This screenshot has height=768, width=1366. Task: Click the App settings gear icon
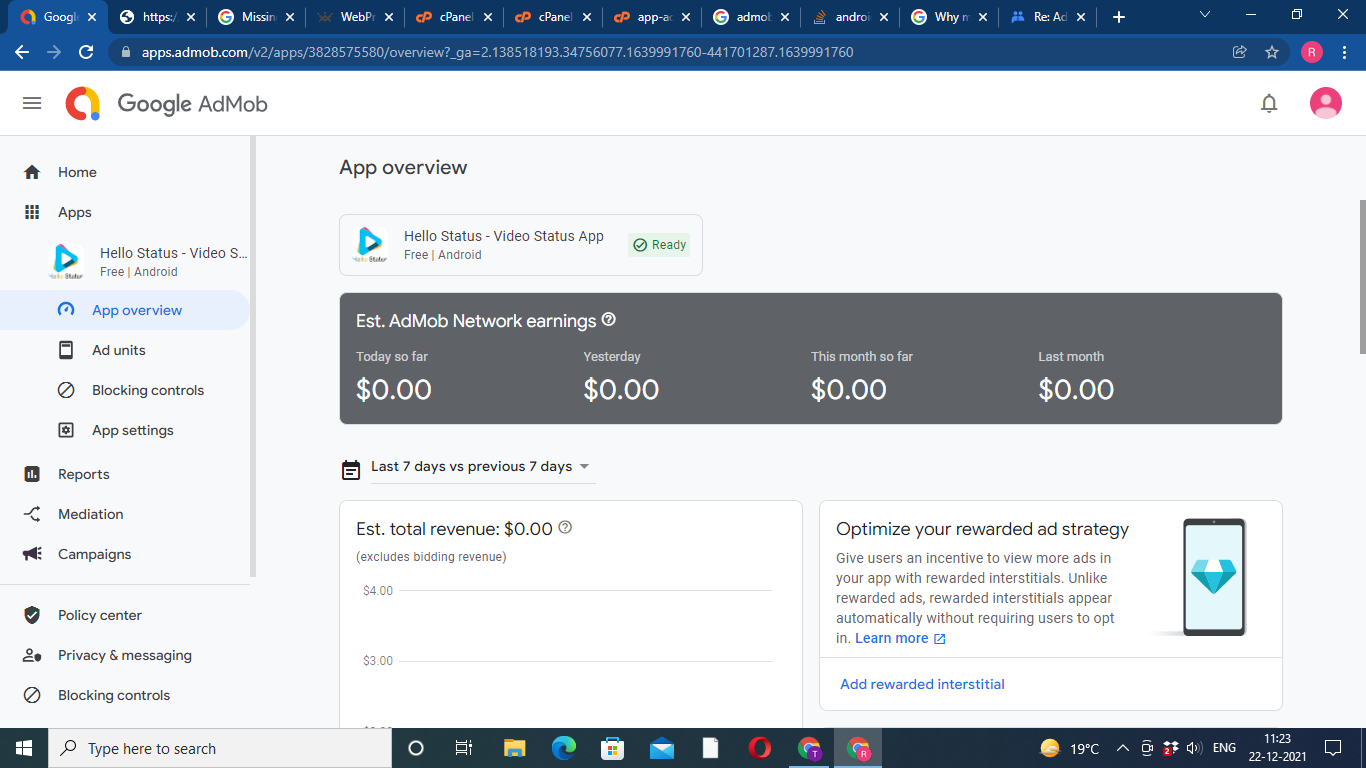(66, 430)
